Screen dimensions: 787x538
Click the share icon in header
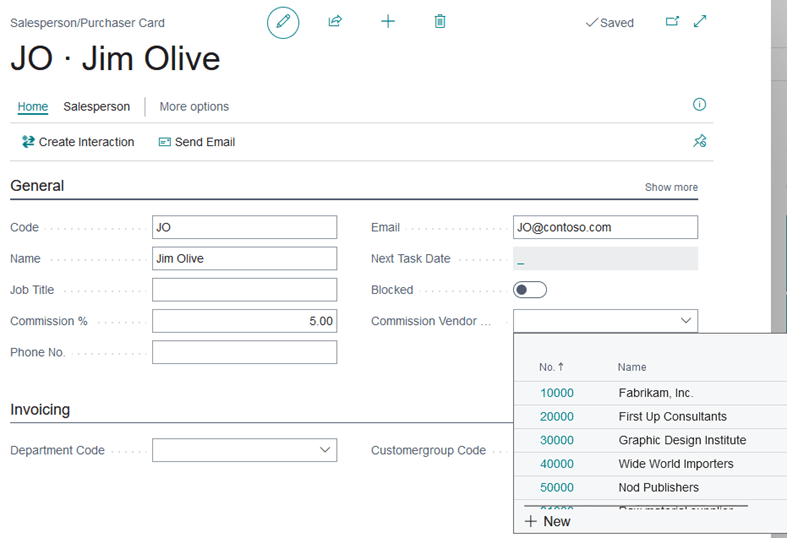pos(335,21)
